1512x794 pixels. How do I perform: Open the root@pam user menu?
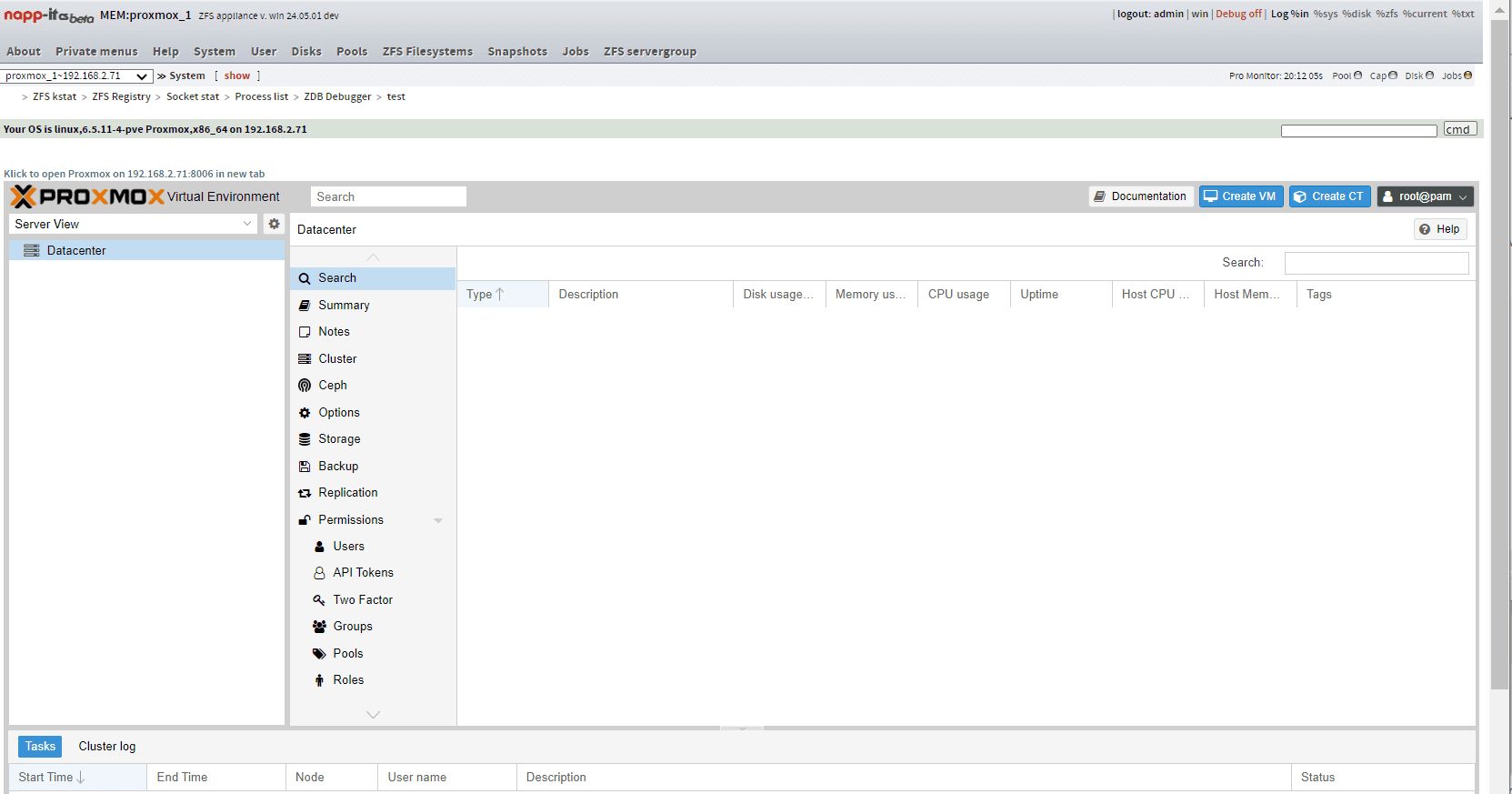pyautogui.click(x=1425, y=196)
